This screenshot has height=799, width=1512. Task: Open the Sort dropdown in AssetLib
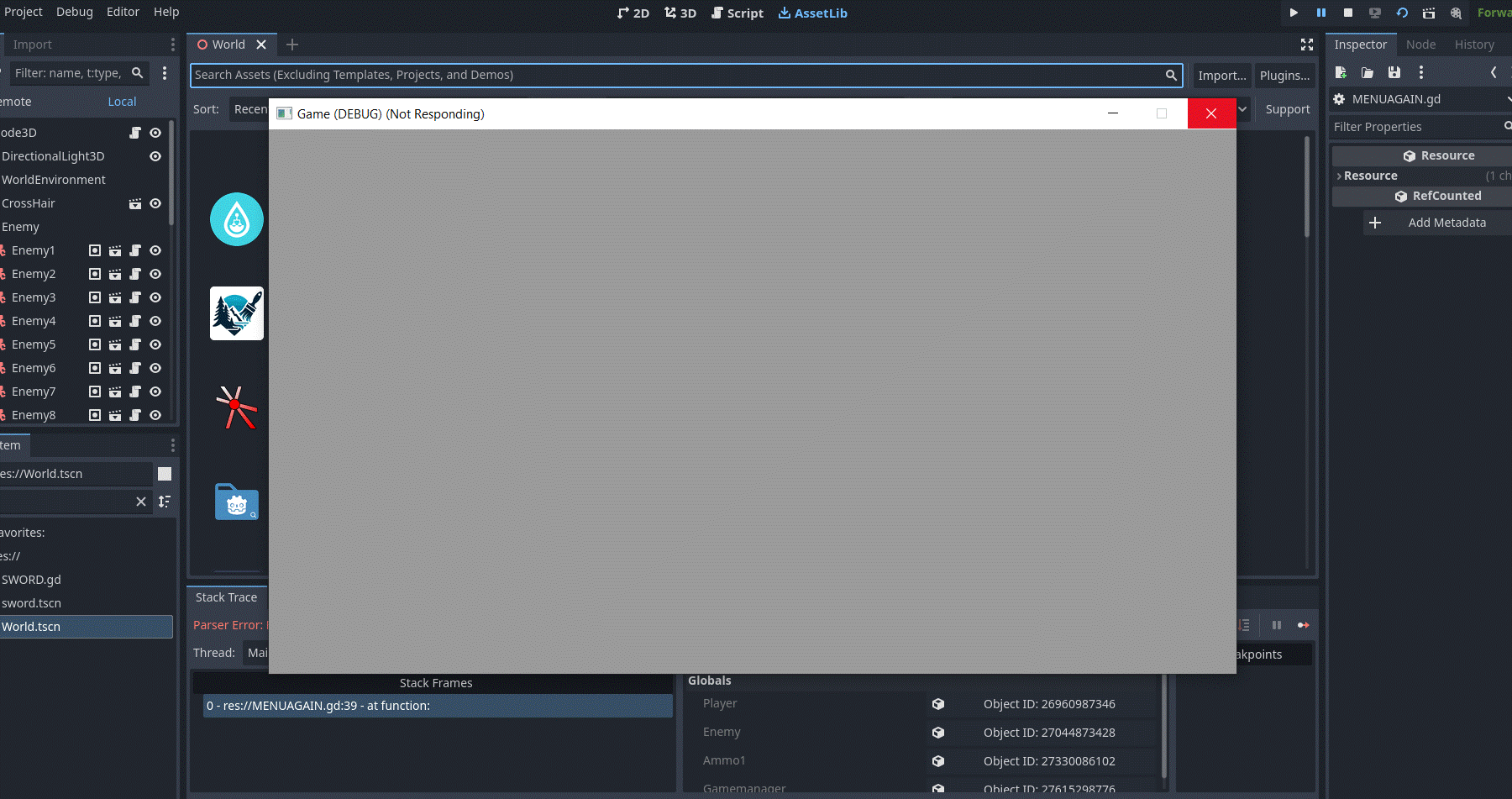click(x=250, y=109)
